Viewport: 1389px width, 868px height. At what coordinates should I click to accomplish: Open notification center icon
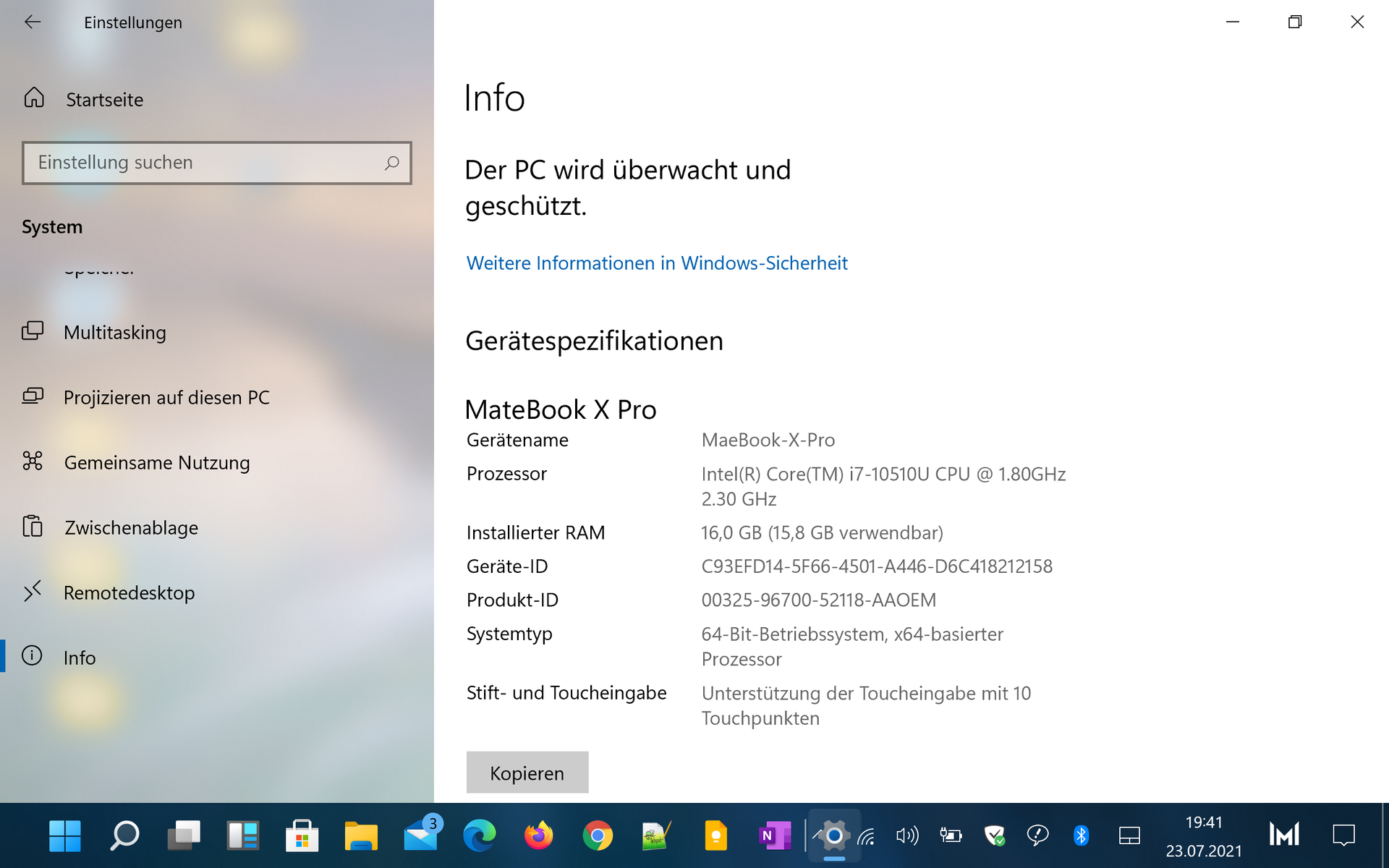1343,836
